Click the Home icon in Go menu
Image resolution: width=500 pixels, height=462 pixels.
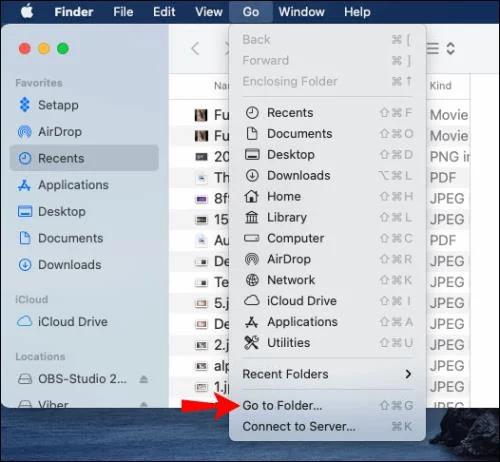[252, 196]
